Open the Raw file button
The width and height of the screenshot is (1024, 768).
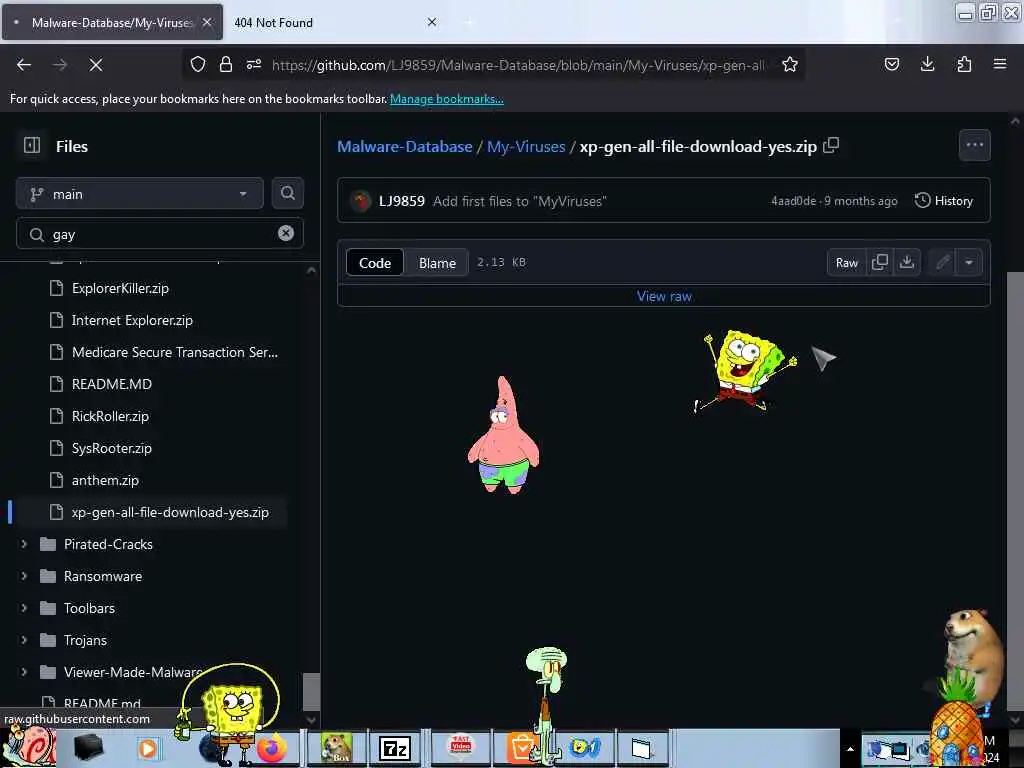(846, 262)
